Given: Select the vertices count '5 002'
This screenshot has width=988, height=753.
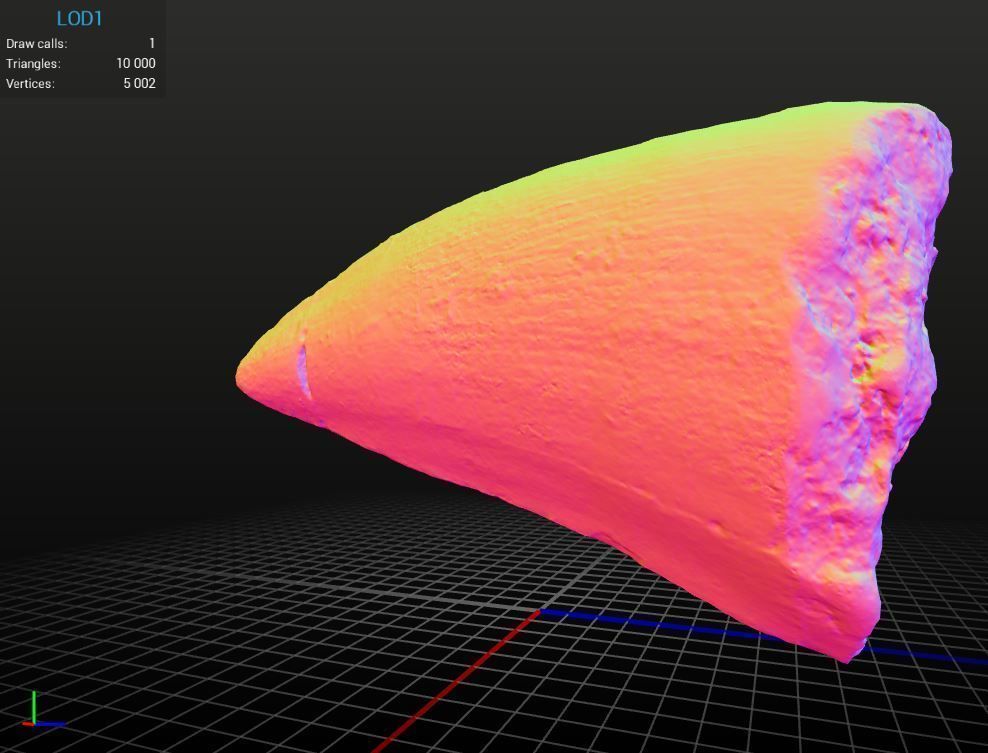Looking at the screenshot, I should pos(139,83).
